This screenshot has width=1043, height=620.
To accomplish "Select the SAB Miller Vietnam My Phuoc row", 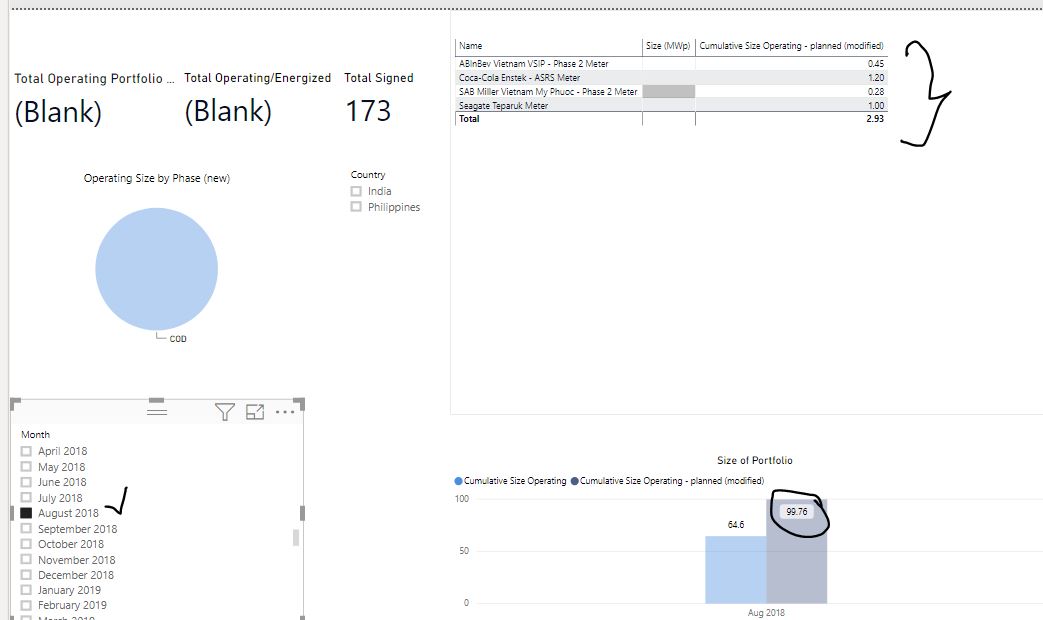I will (x=671, y=92).
